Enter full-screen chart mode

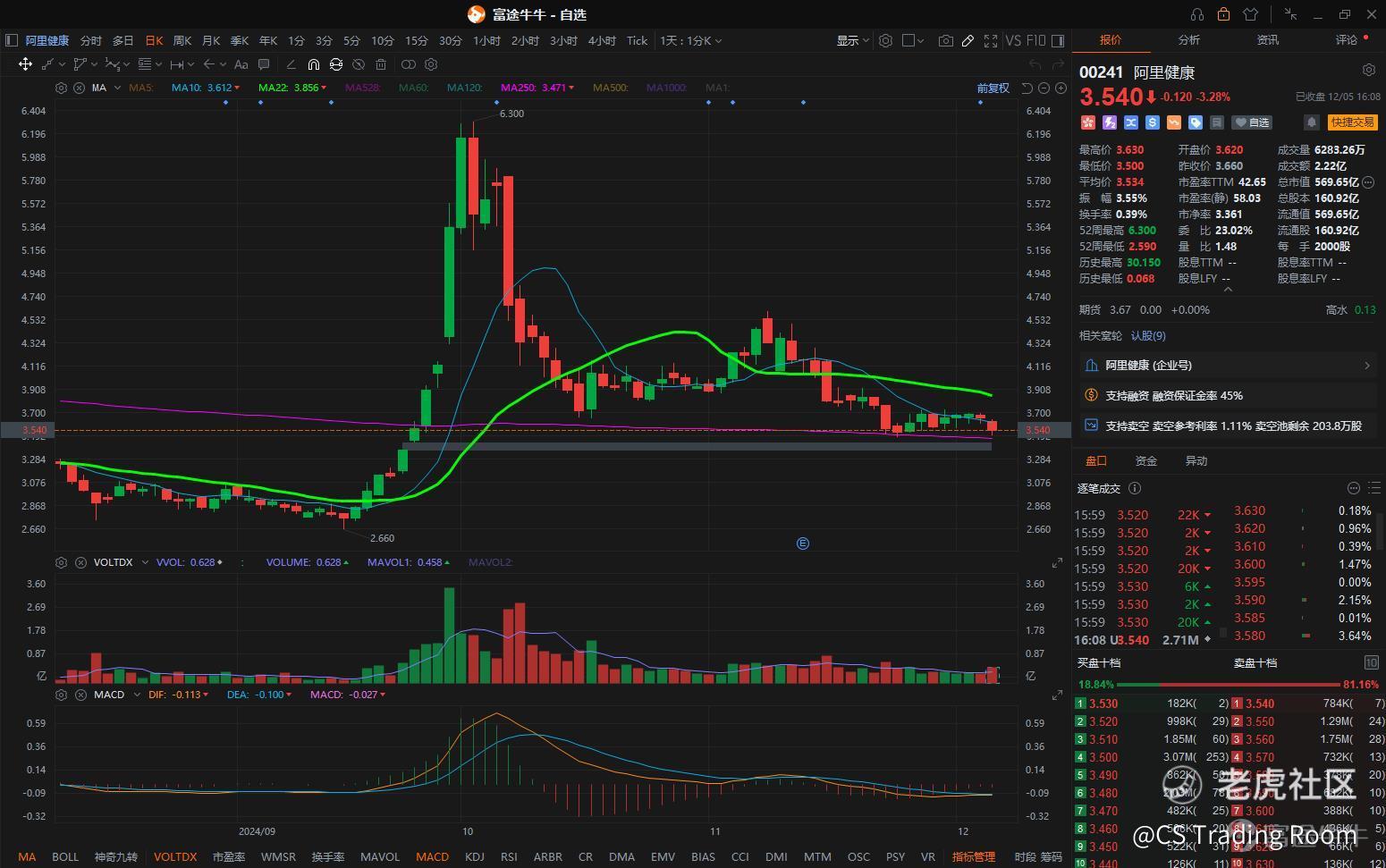991,40
